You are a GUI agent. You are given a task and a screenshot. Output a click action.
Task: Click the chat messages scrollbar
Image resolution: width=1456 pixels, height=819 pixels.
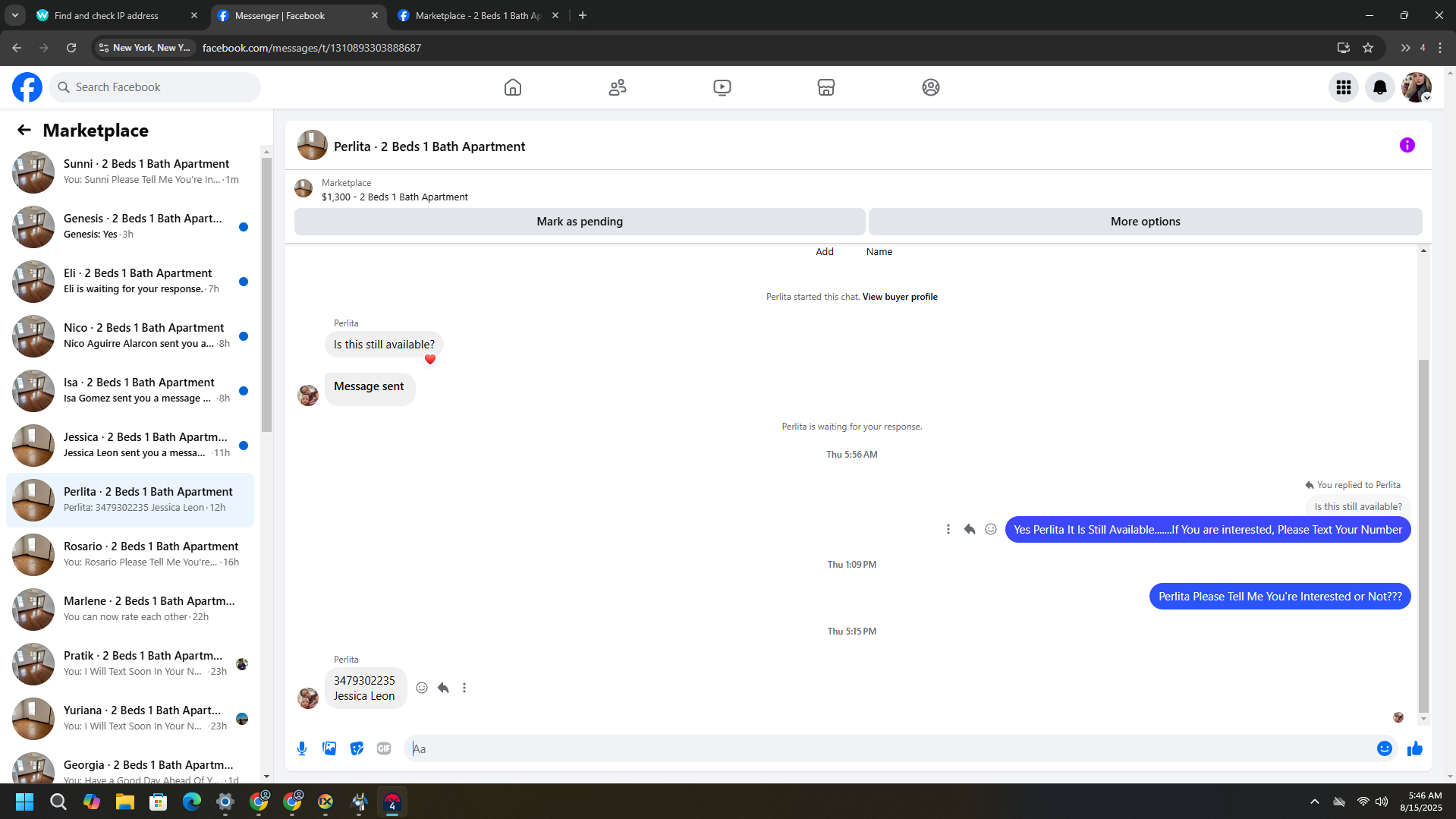(1423, 537)
